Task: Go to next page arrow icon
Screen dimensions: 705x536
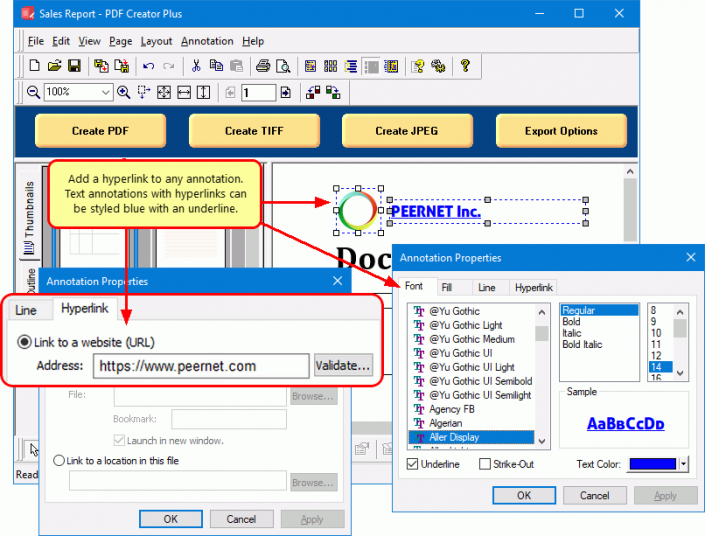Action: pos(286,92)
